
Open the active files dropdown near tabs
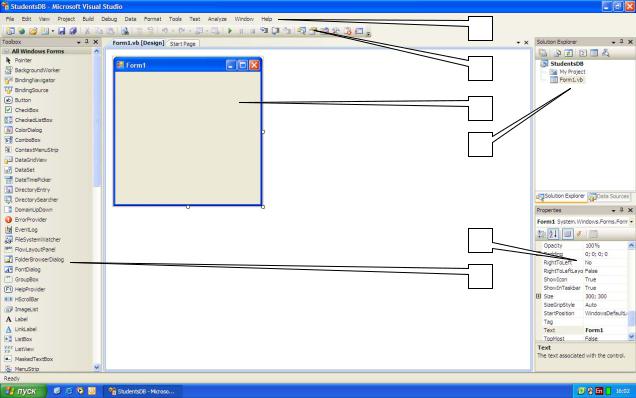[518, 43]
